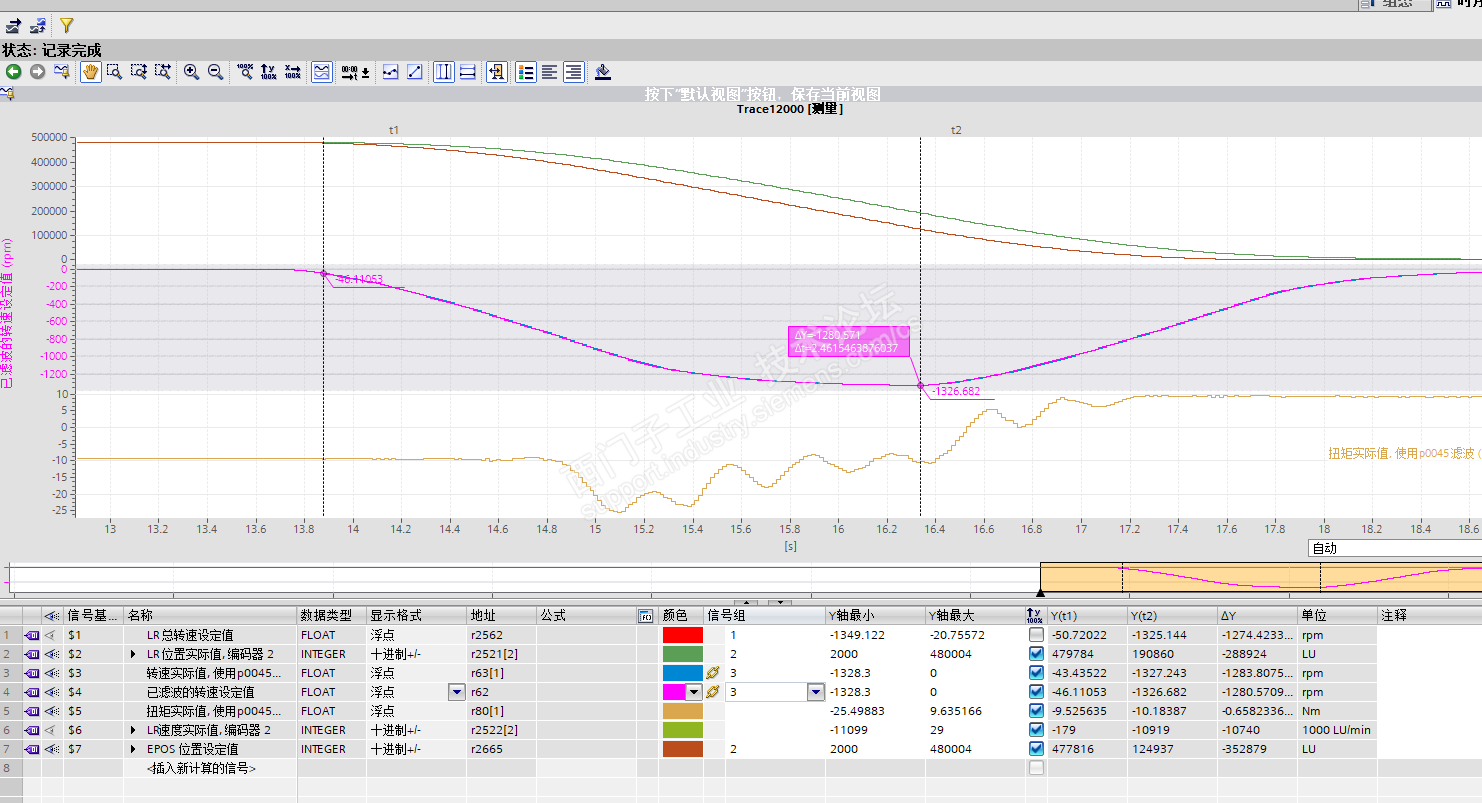This screenshot has width=1482, height=803.
Task: Go back with the green arrow button
Action: point(13,72)
